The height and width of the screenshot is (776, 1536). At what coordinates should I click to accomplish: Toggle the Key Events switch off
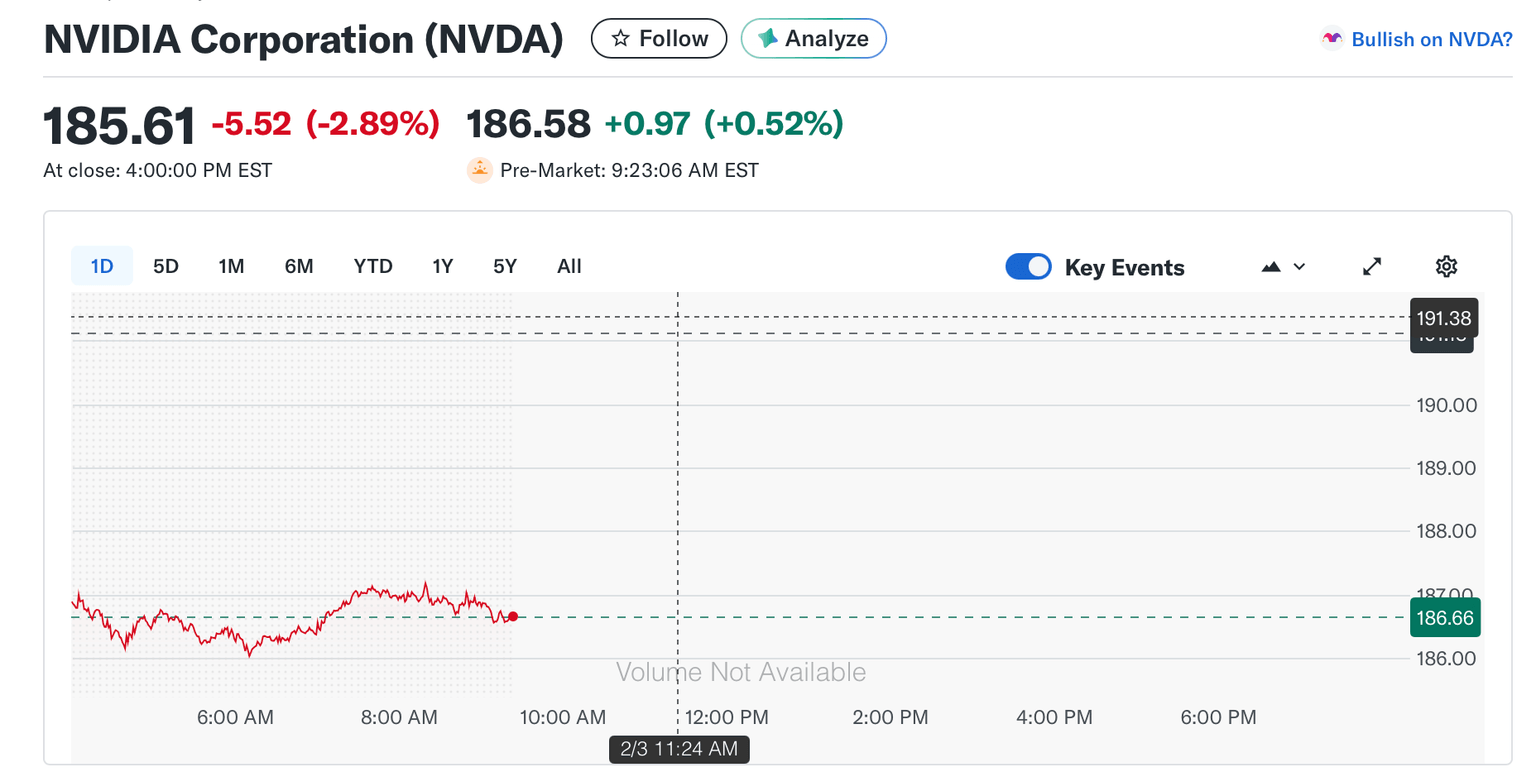tap(1028, 267)
